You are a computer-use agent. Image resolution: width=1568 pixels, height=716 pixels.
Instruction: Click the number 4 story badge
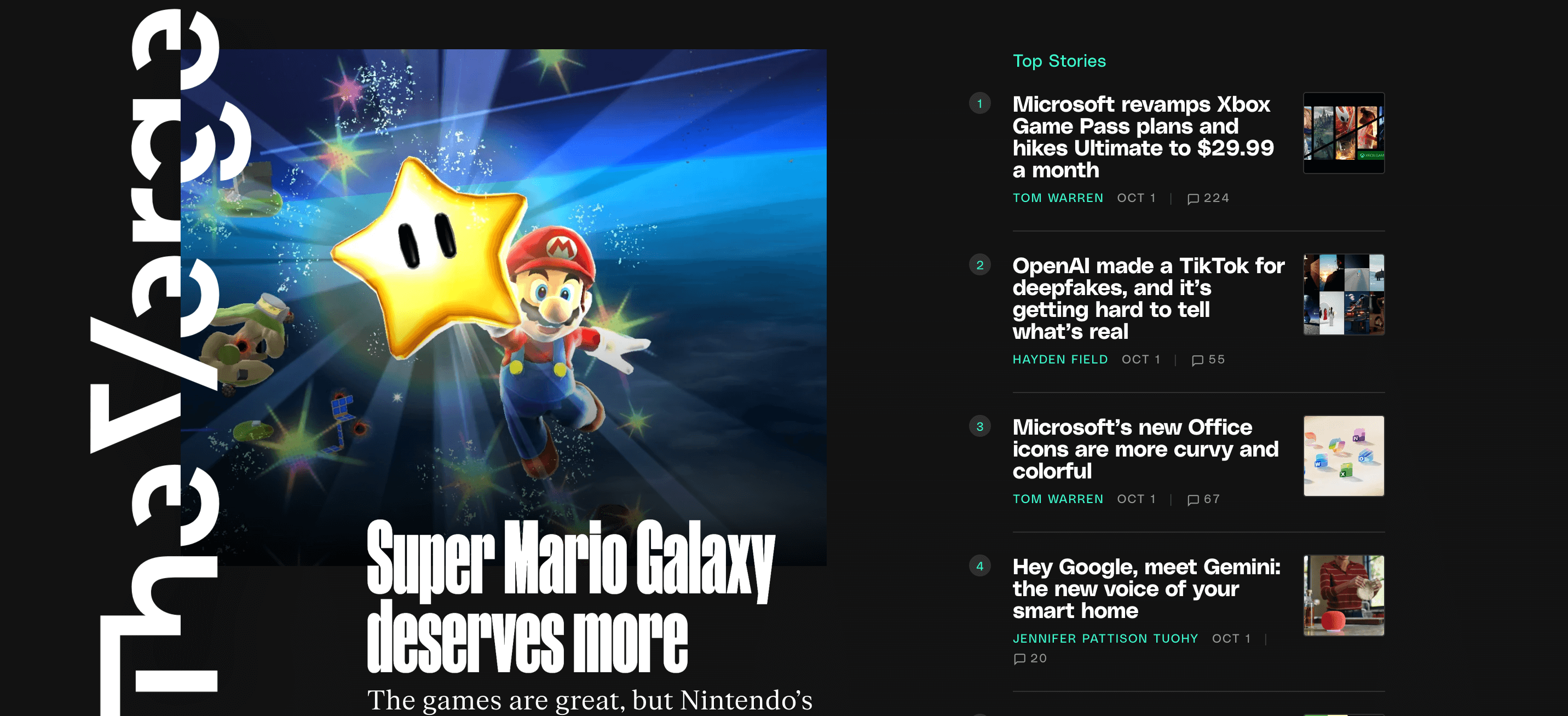(979, 566)
